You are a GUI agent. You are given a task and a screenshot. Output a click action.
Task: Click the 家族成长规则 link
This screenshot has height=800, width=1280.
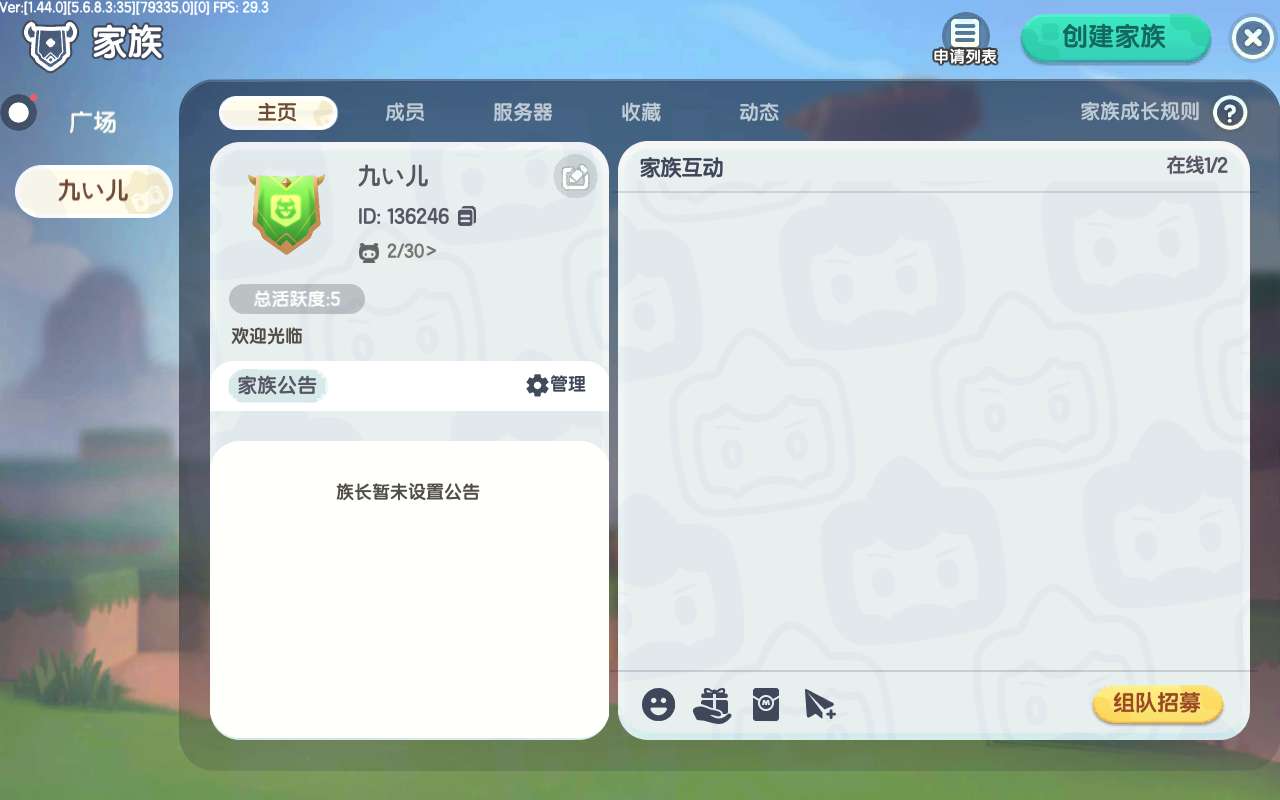1140,112
